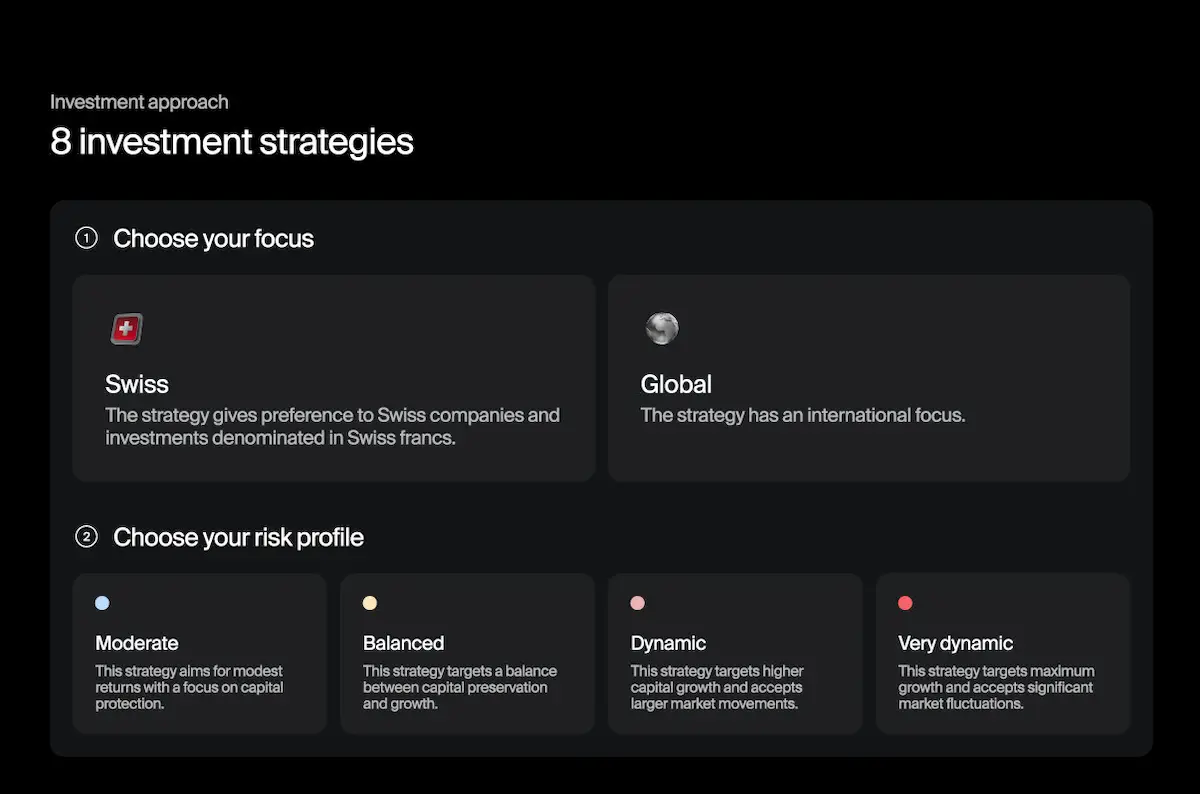Select the Global focus card title
This screenshot has width=1200, height=794.
676,384
